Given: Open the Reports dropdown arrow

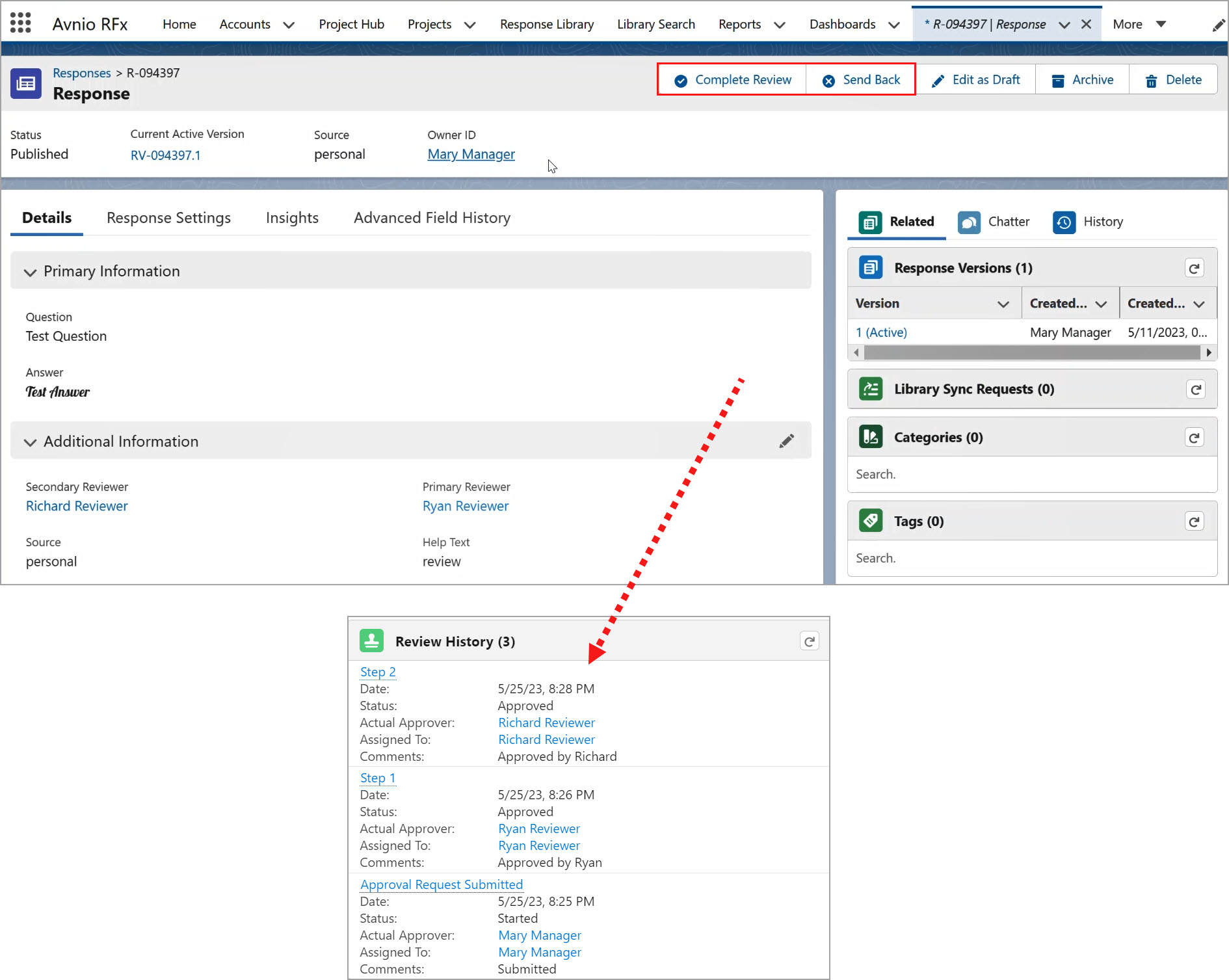Looking at the screenshot, I should tap(780, 25).
